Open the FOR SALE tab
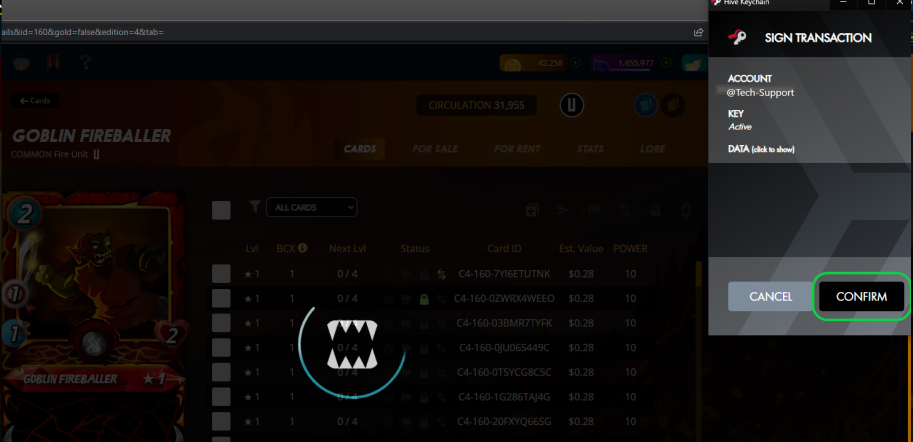 435,149
